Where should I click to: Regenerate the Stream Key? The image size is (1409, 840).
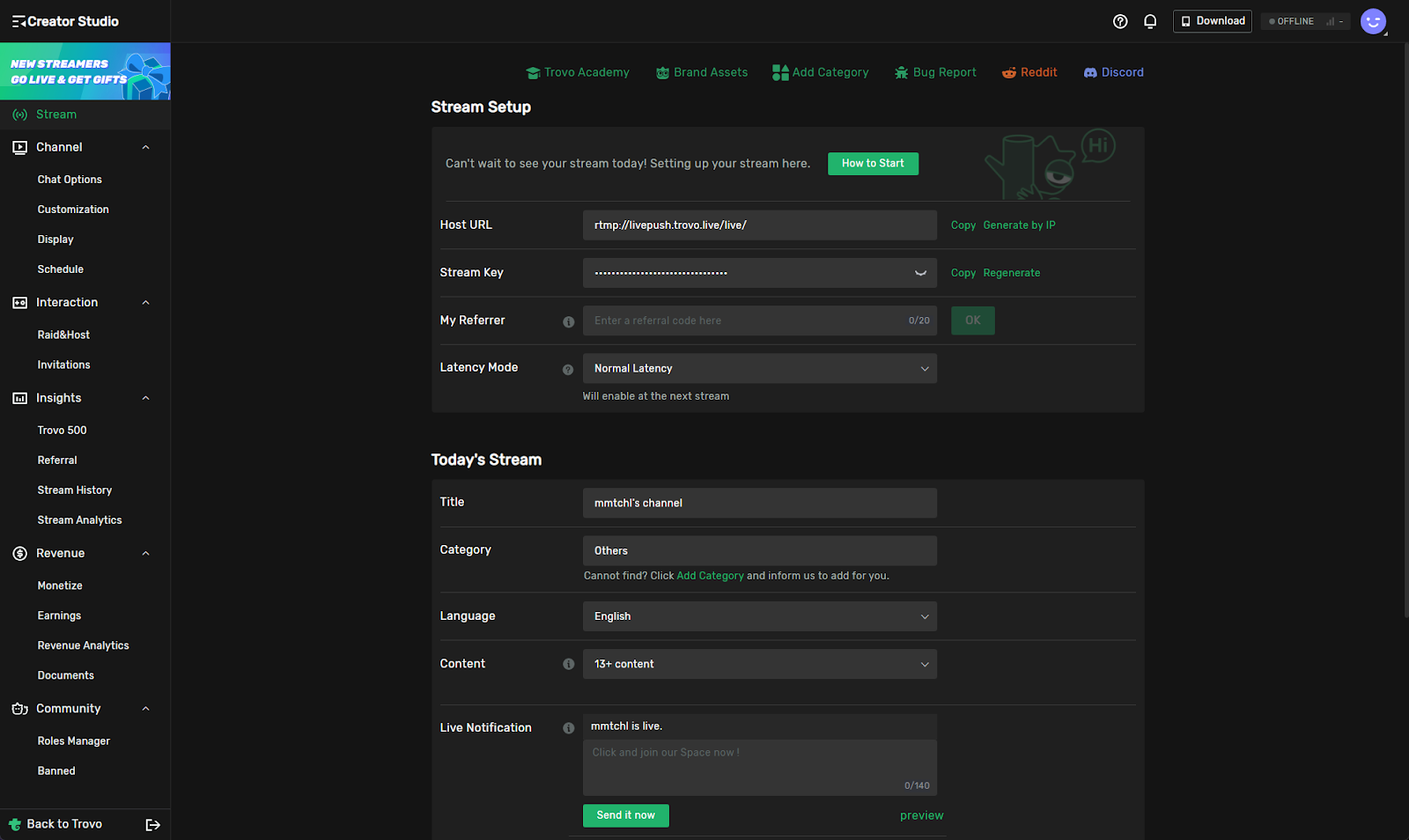pos(1011,273)
